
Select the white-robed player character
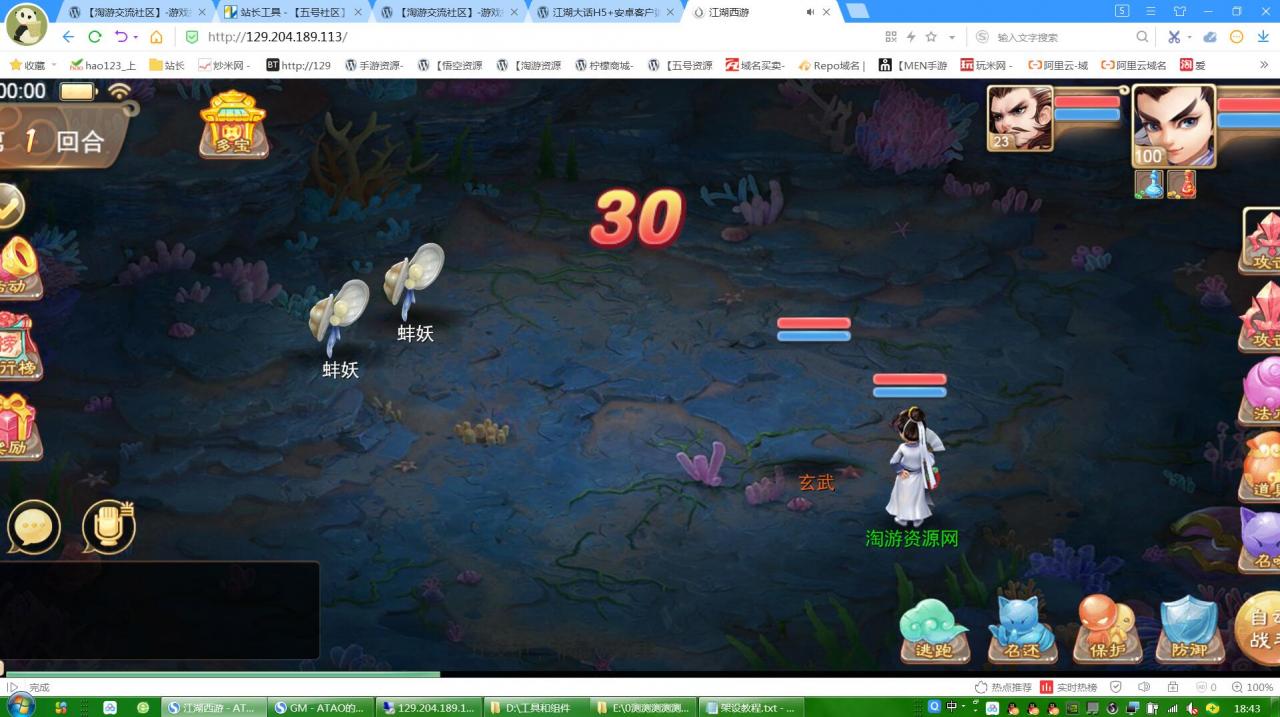(x=914, y=466)
